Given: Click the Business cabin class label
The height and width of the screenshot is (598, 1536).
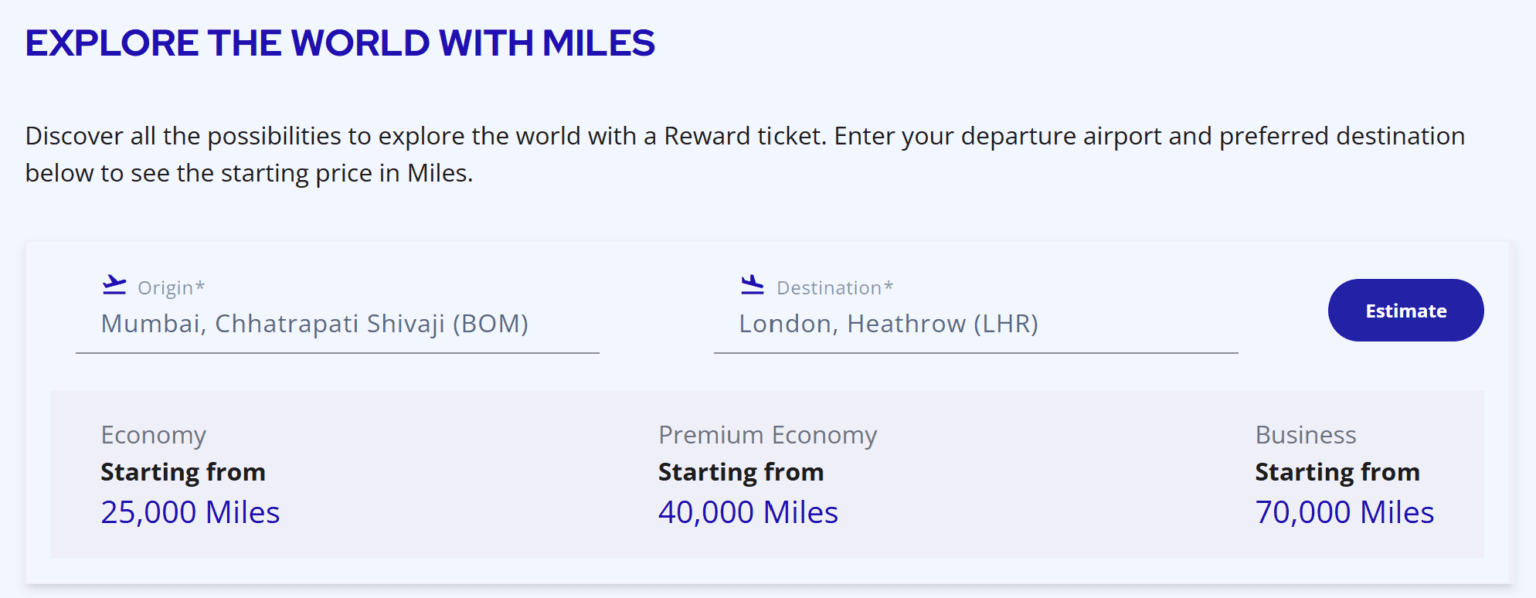Looking at the screenshot, I should (x=1305, y=434).
